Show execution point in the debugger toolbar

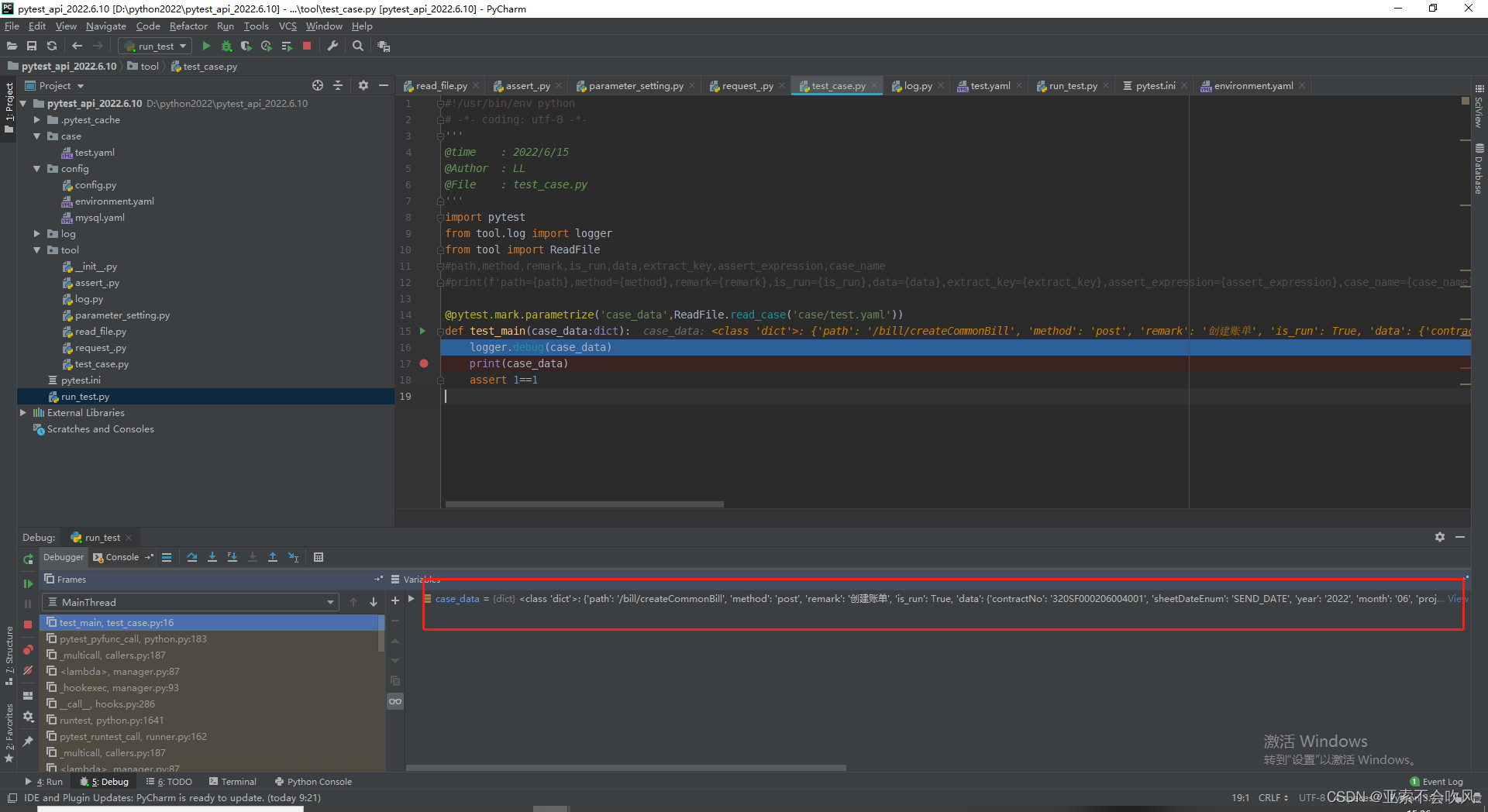click(x=167, y=557)
